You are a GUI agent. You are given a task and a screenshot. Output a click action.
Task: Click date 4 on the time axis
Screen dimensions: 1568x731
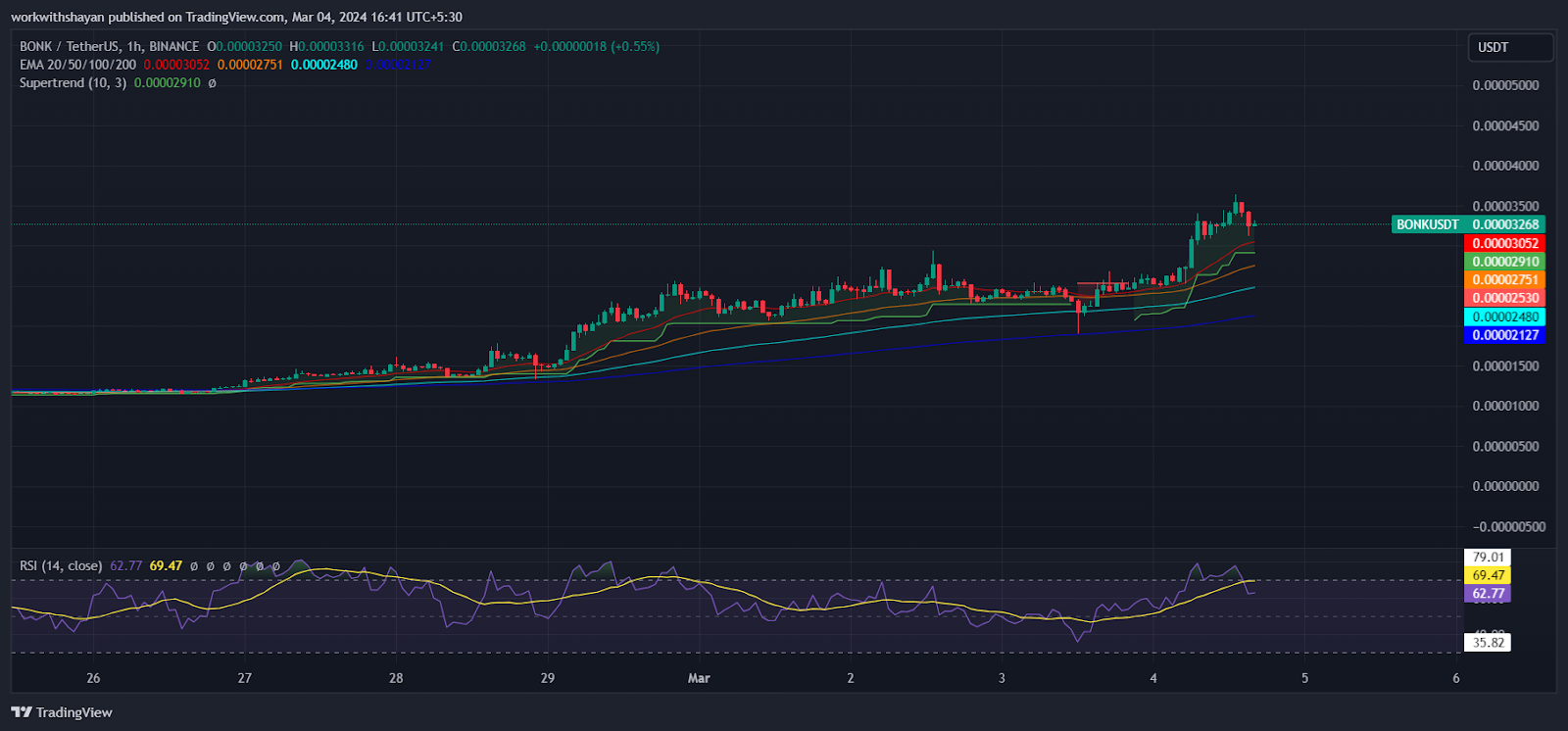coord(1153,678)
